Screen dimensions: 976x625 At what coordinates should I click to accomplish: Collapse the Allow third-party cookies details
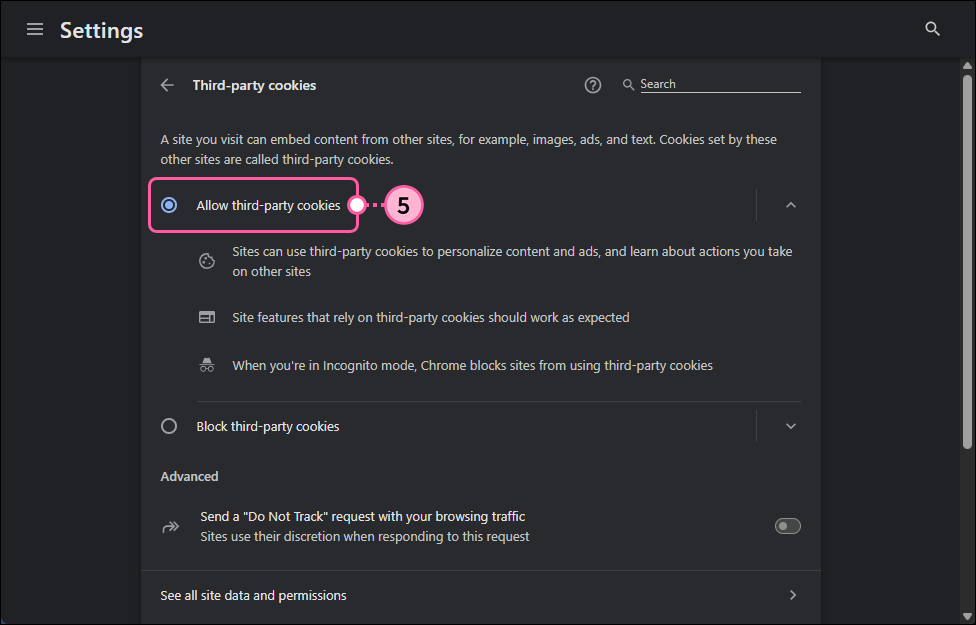791,204
